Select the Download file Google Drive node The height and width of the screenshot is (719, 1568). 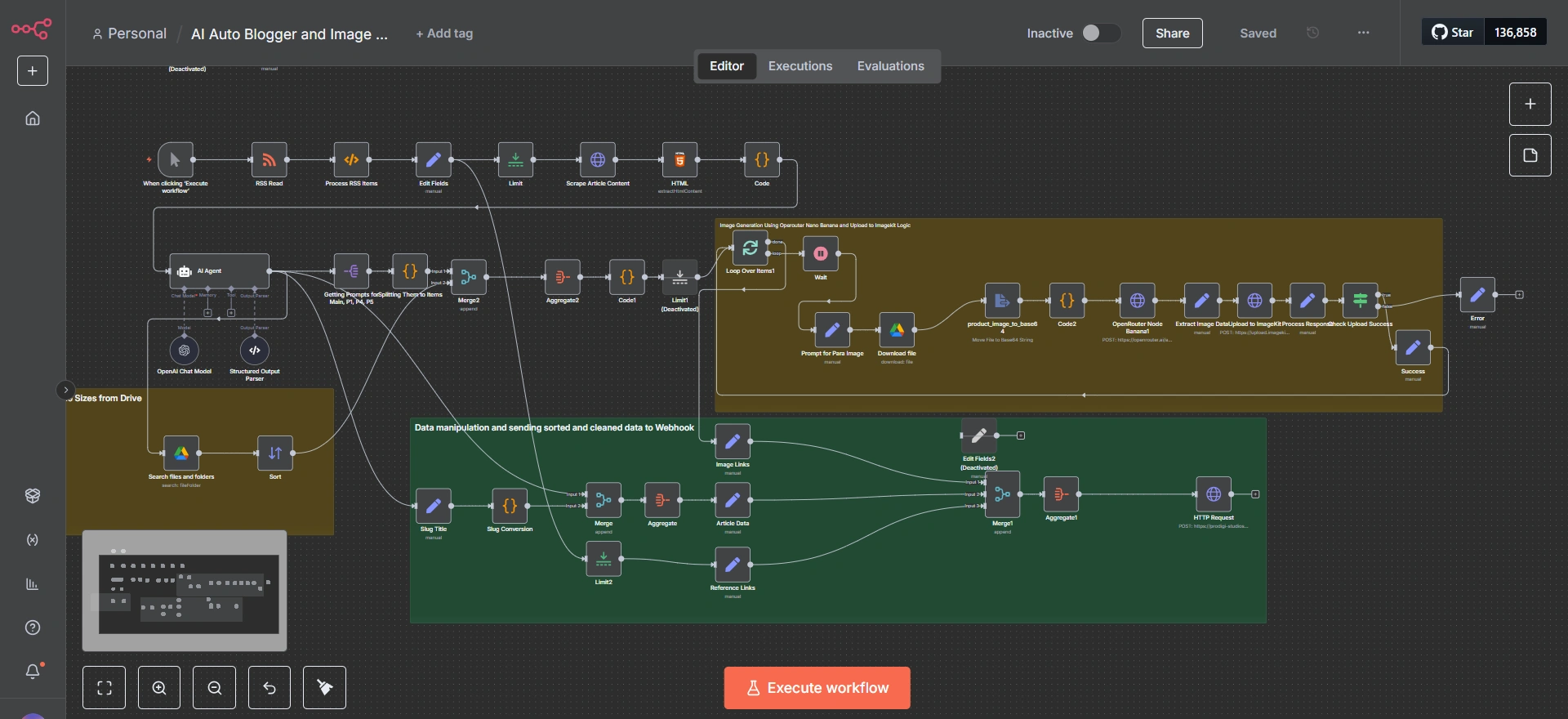point(897,330)
